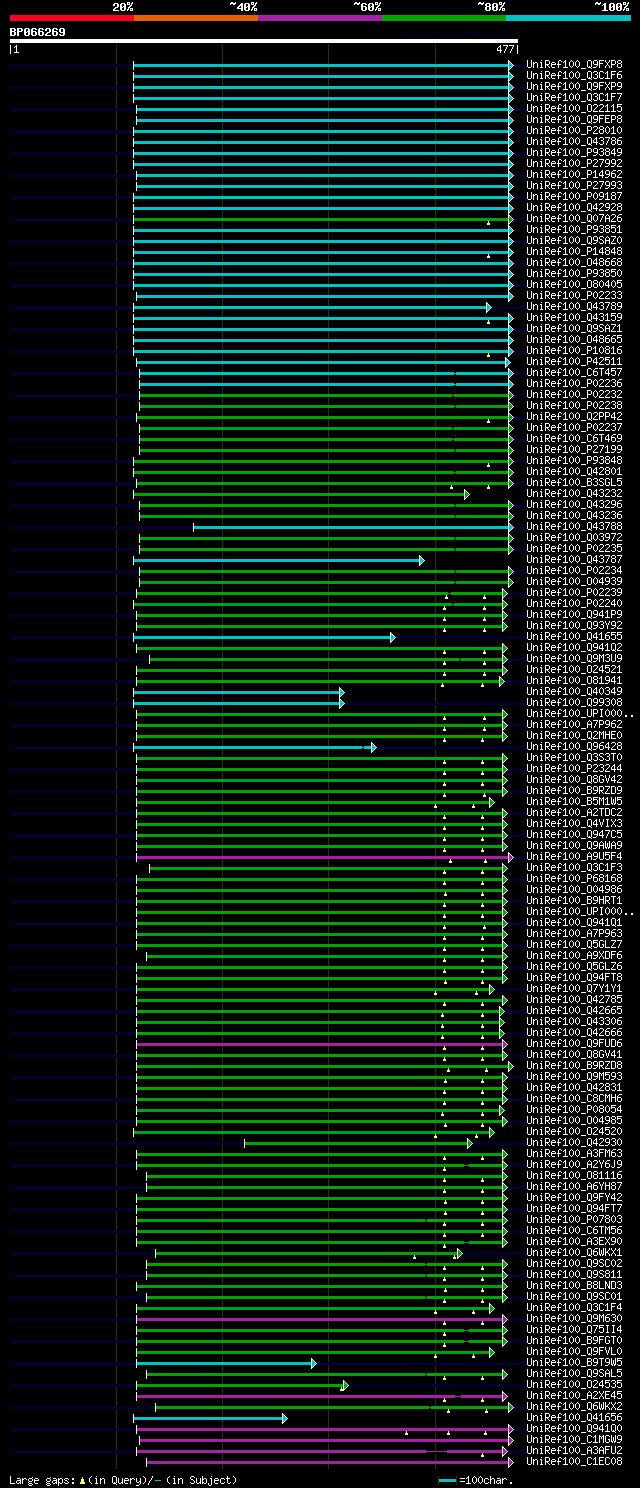Viewport: 640px width, 1488px height.
Task: Select the UniRef100_P09187 label
Action: pyautogui.click(x=574, y=197)
